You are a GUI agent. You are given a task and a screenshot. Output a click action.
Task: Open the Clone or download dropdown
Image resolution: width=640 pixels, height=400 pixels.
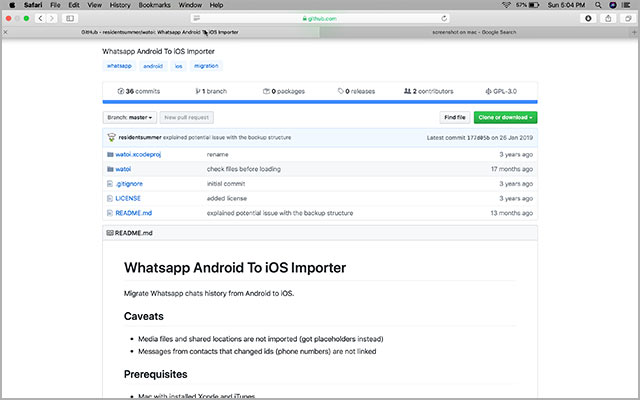[505, 117]
